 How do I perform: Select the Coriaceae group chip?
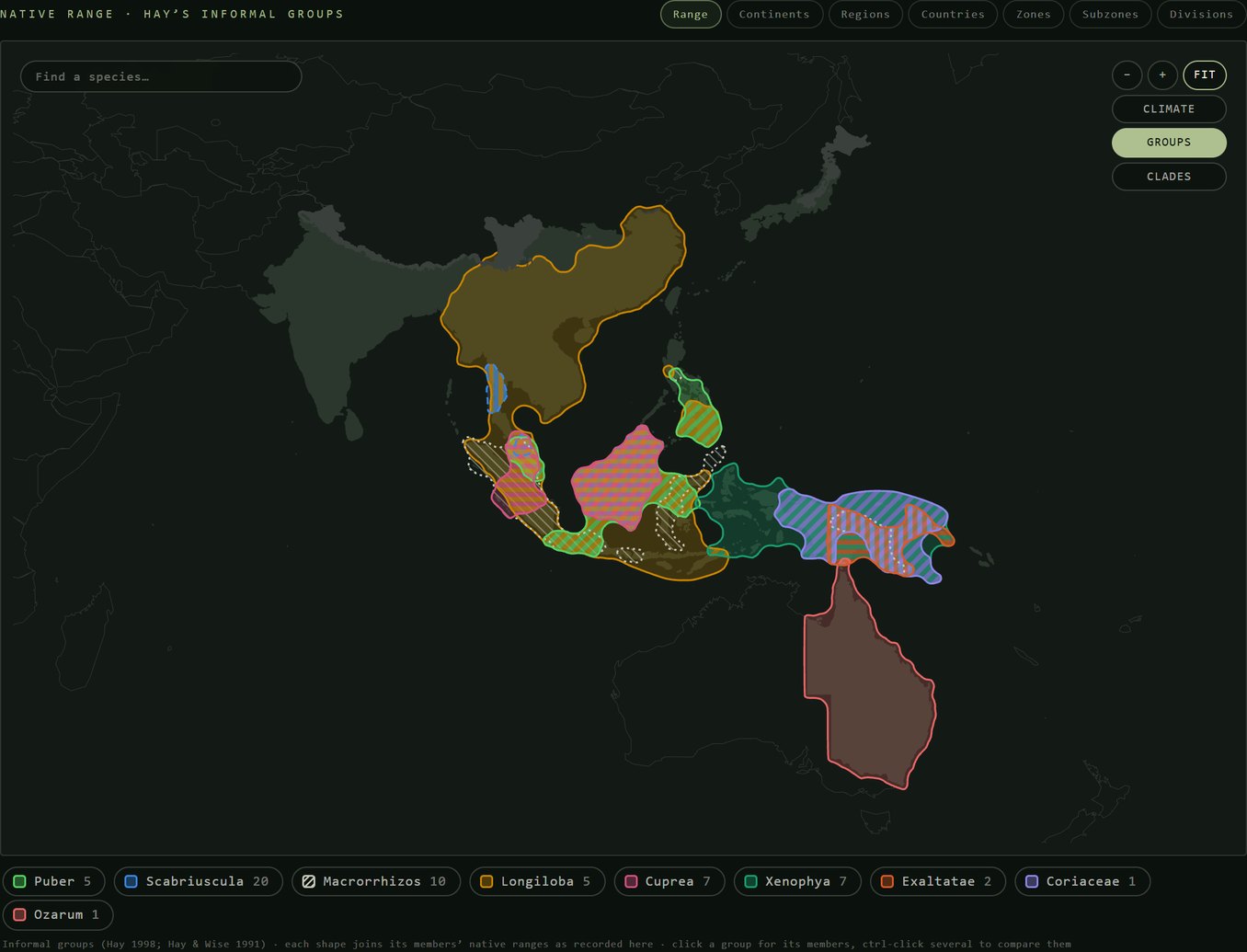pyautogui.click(x=1082, y=881)
